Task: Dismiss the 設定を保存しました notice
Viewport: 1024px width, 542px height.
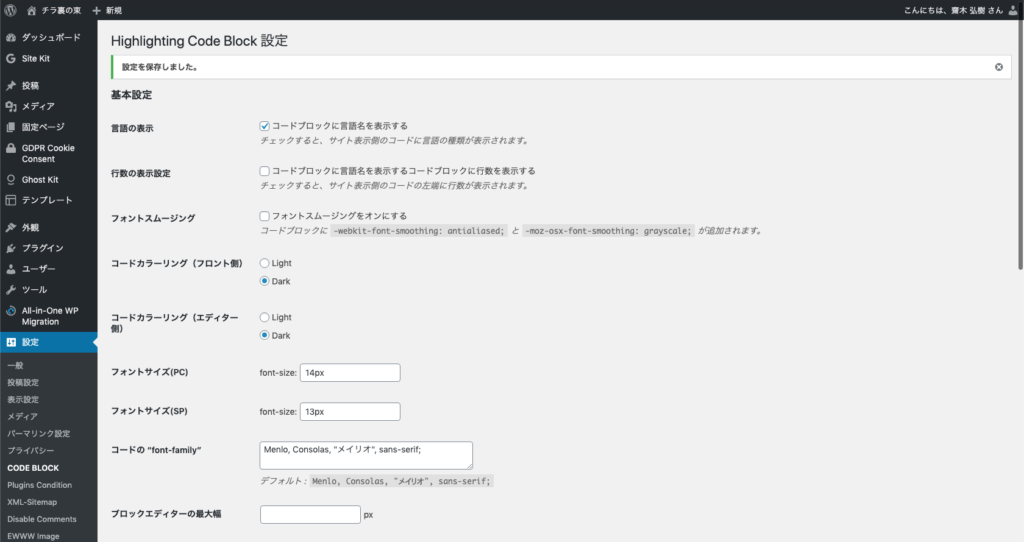Action: (x=999, y=67)
